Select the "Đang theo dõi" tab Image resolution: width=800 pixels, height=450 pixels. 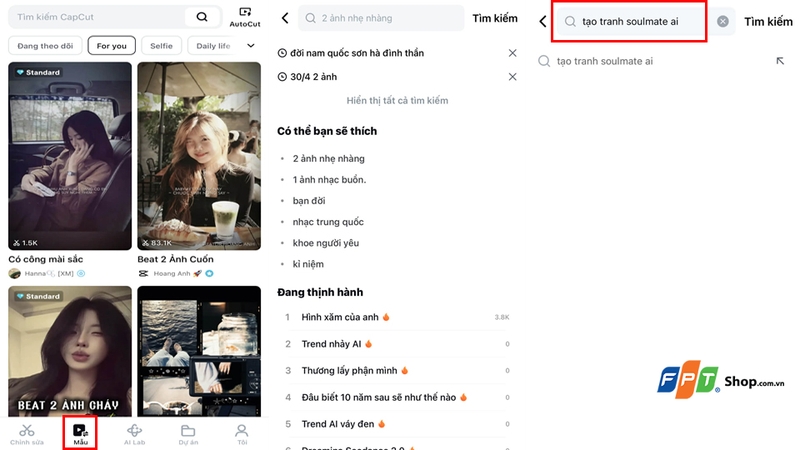45,45
